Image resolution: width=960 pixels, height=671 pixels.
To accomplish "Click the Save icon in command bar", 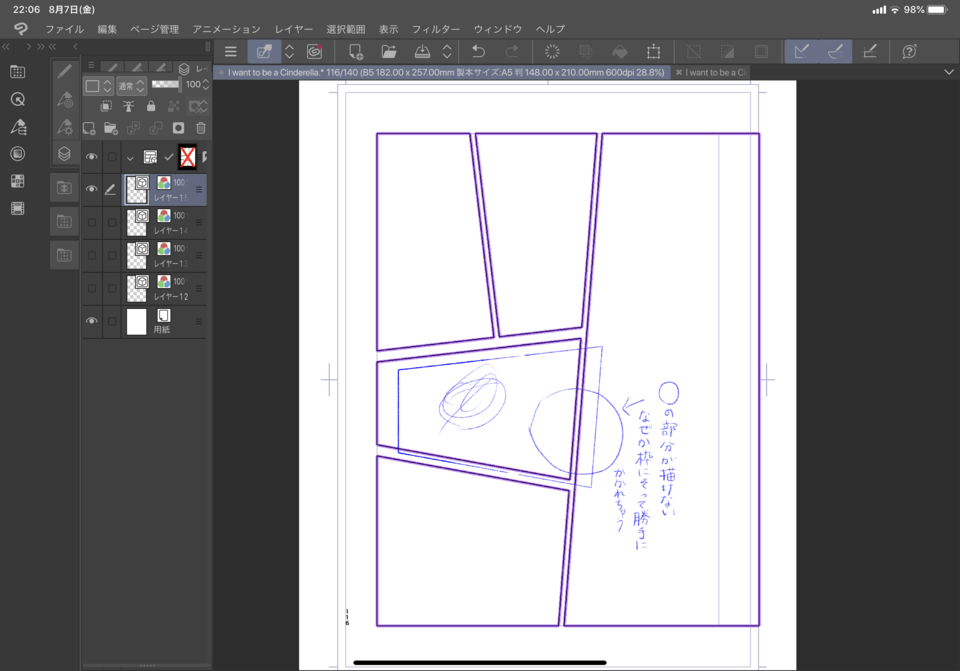I will [x=422, y=52].
